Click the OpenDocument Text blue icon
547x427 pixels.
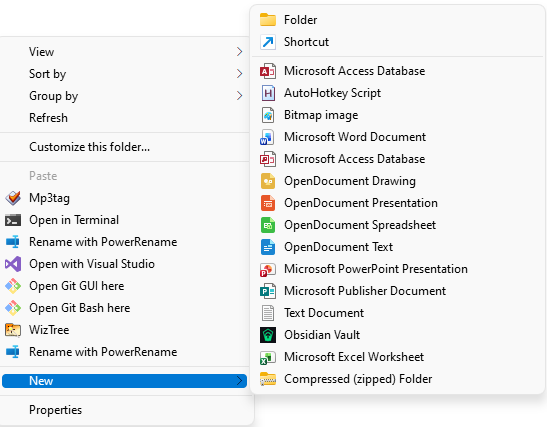(268, 247)
